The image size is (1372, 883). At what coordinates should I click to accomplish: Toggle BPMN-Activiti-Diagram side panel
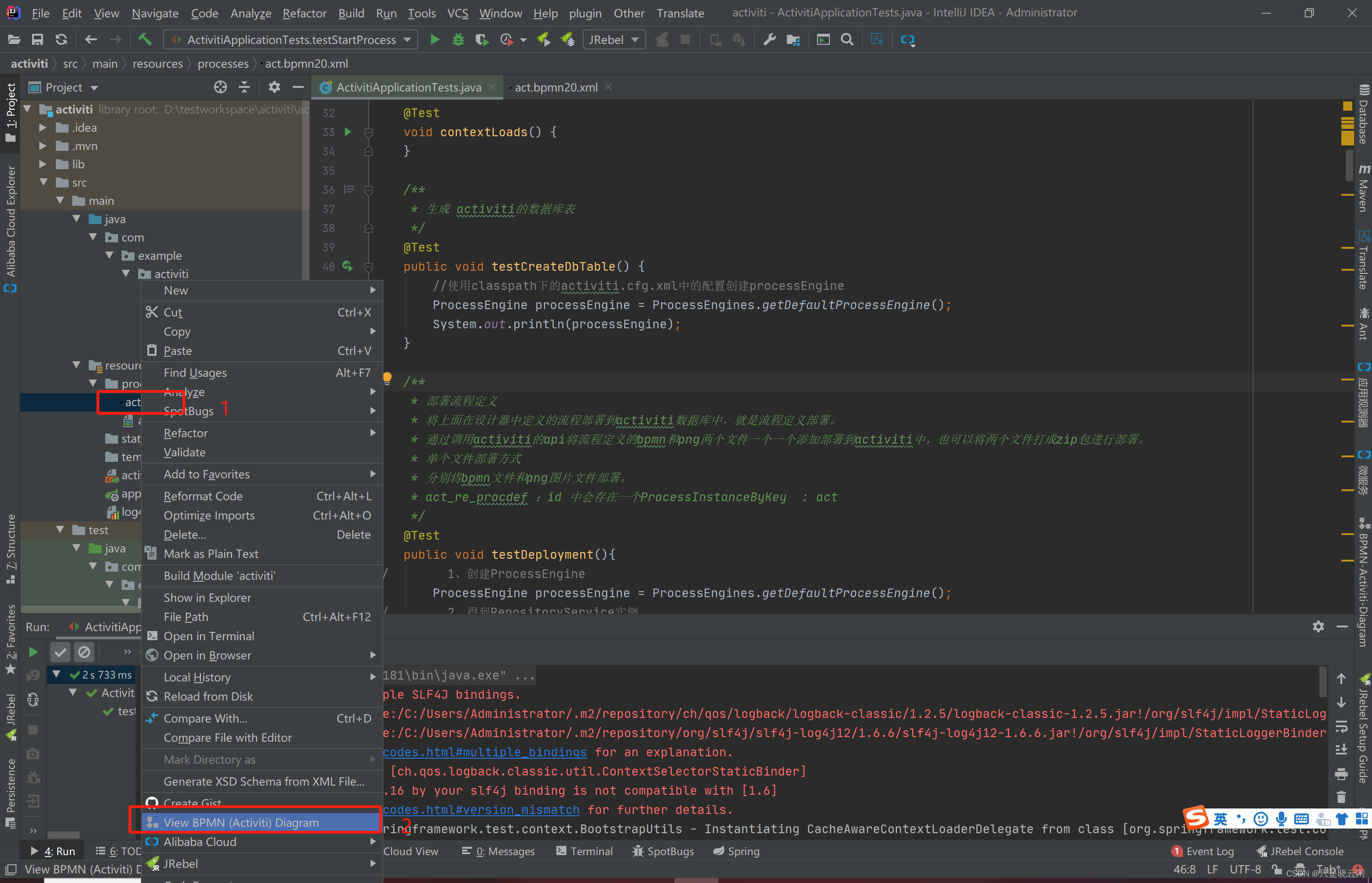pos(1363,582)
